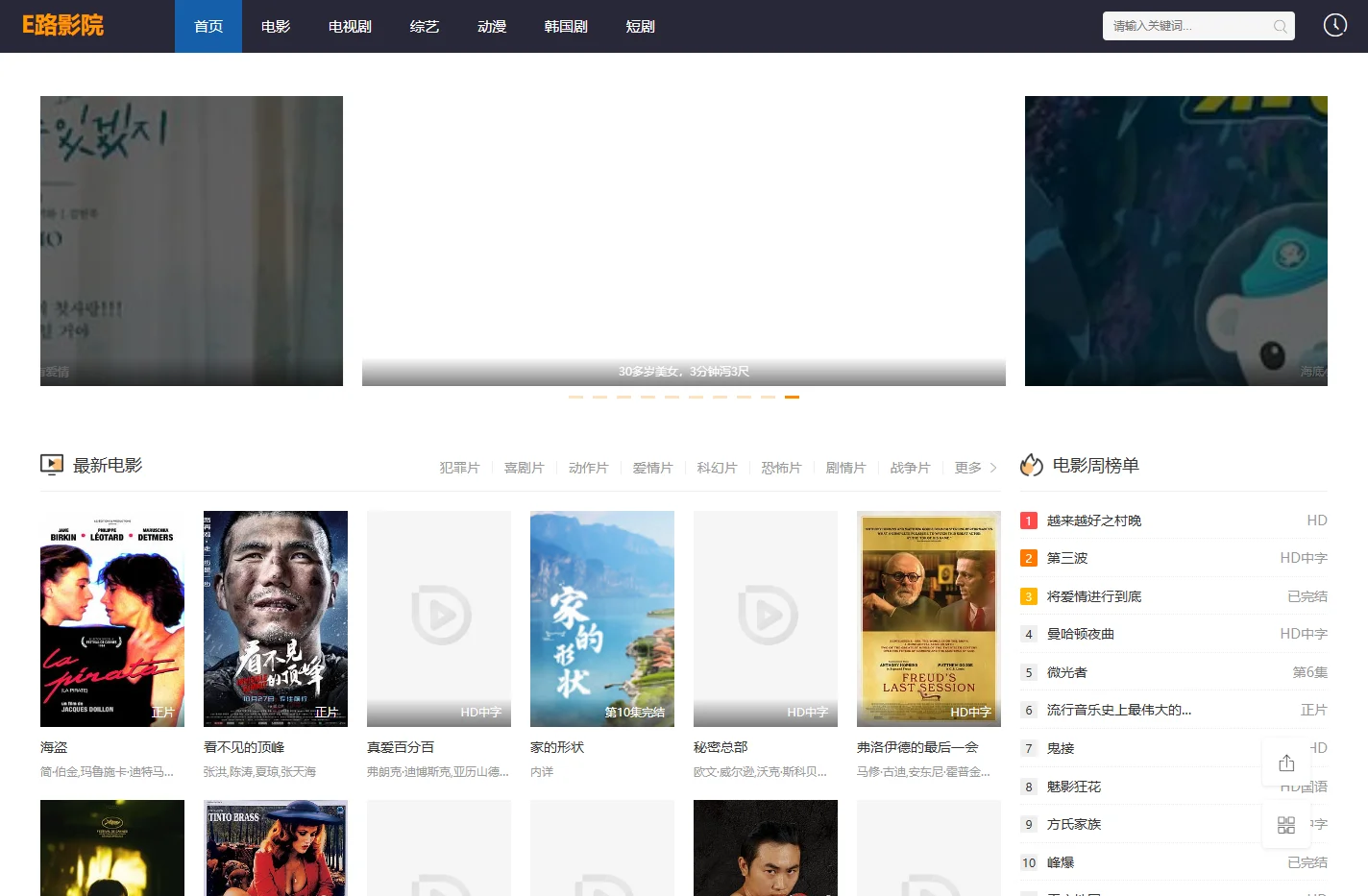The image size is (1368, 896).
Task: Open rank 5 微光者
Action: [1067, 672]
